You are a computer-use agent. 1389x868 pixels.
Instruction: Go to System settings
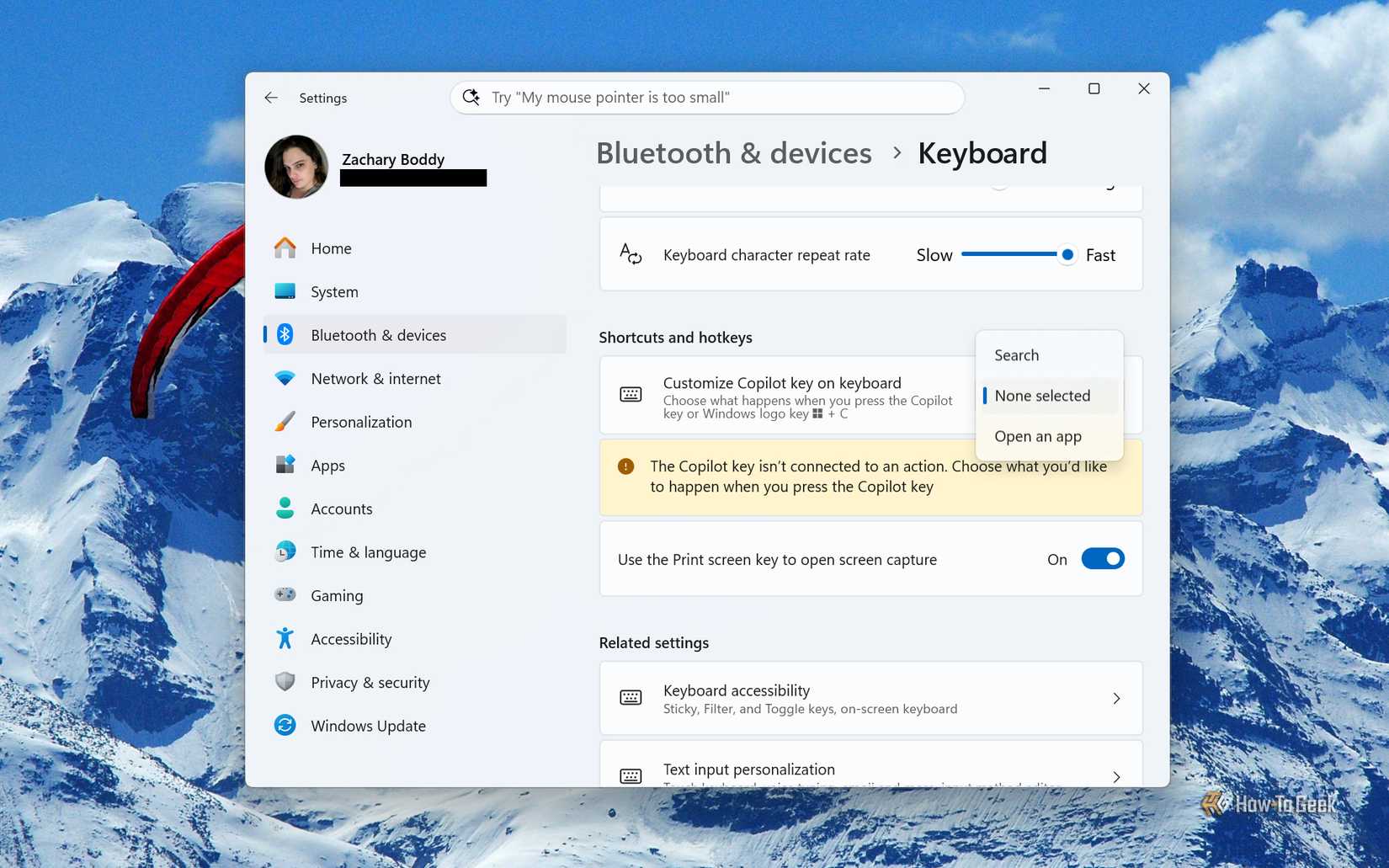415,291
